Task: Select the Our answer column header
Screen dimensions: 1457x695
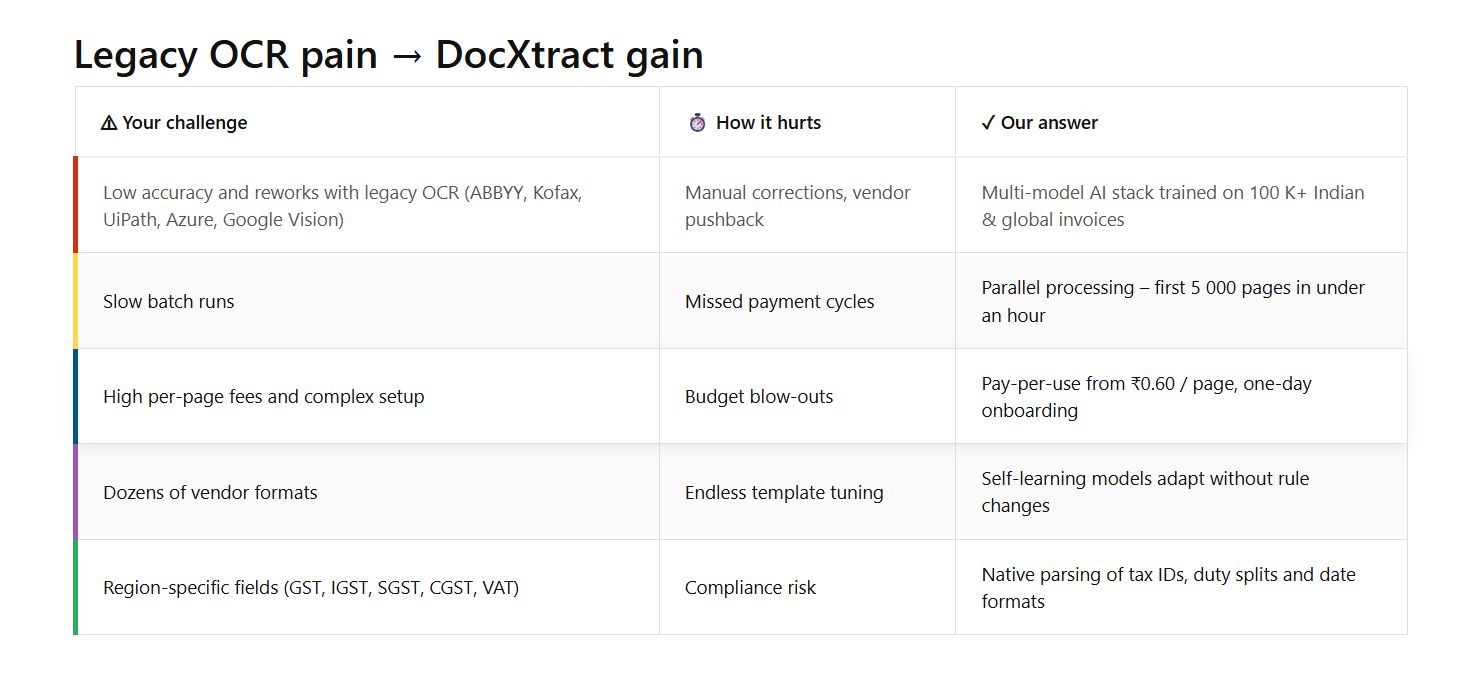Action: [x=1049, y=123]
